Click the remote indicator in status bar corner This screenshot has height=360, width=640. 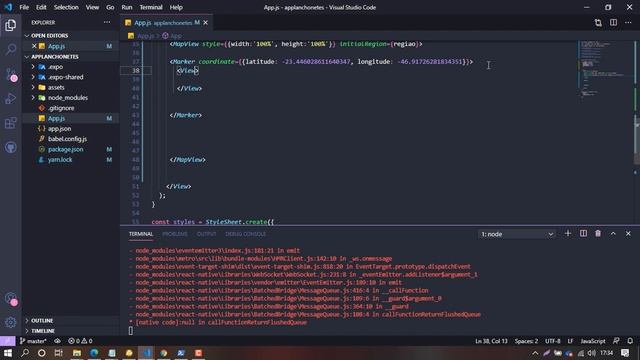click(7, 341)
